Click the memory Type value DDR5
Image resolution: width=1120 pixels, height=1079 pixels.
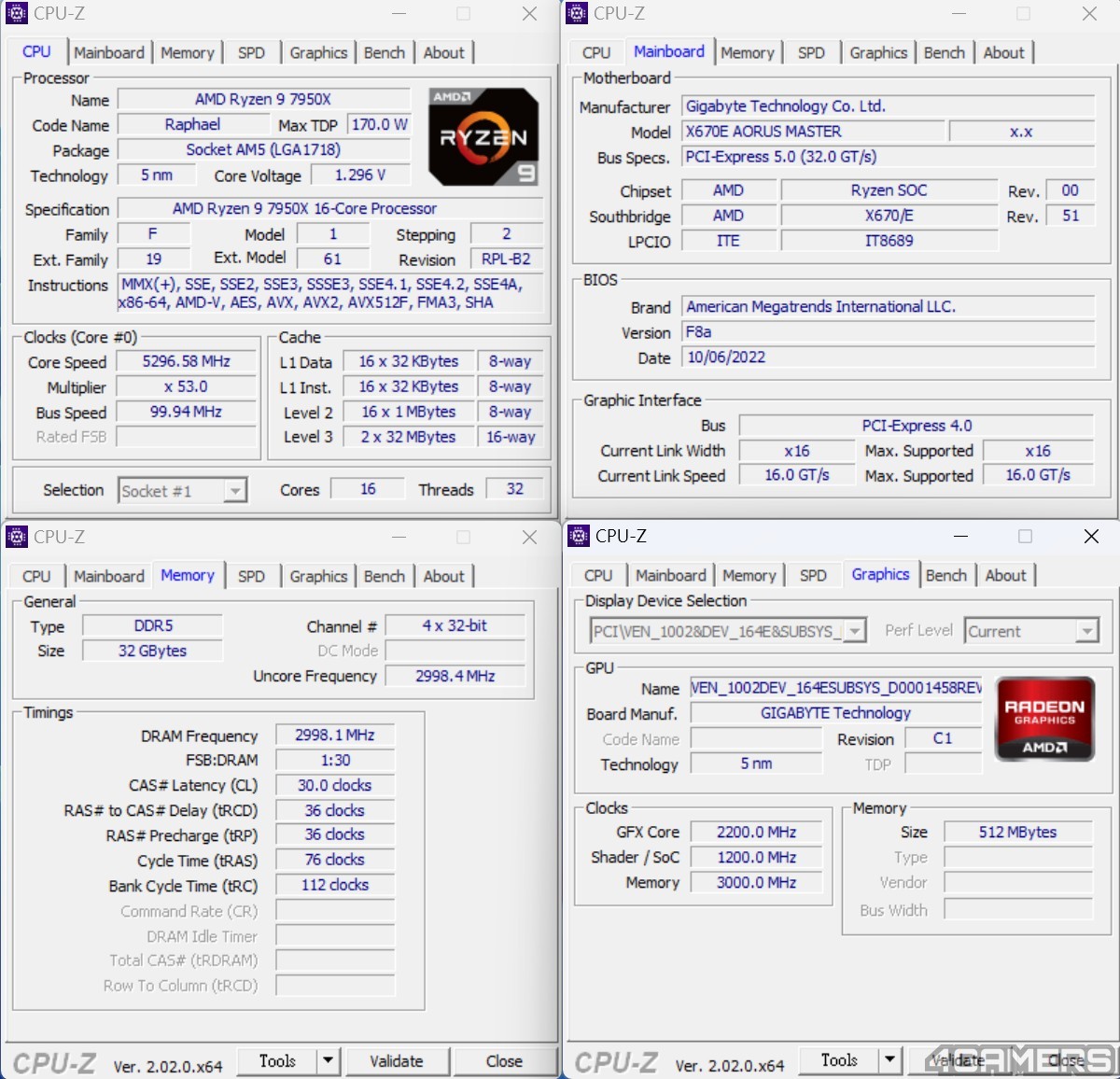[x=153, y=625]
